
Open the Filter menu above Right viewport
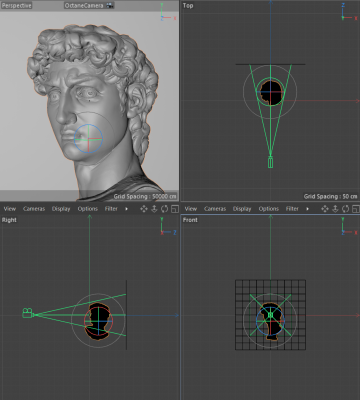(111, 209)
